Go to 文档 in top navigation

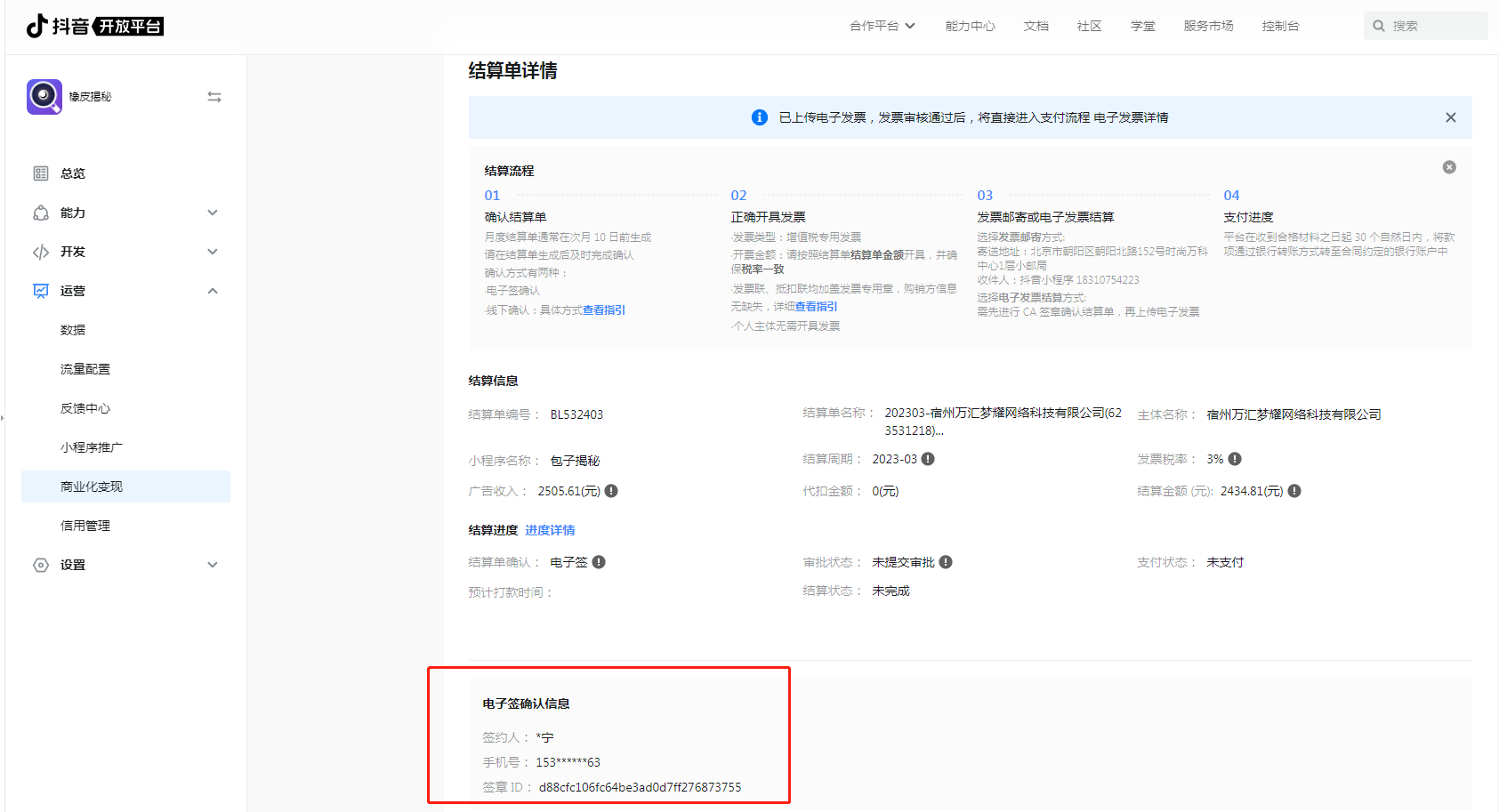point(1036,26)
